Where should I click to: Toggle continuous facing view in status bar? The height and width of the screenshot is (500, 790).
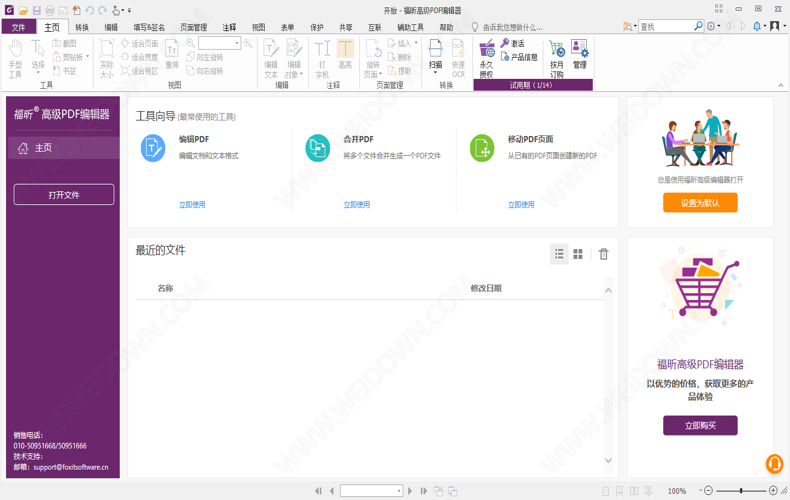(648, 491)
